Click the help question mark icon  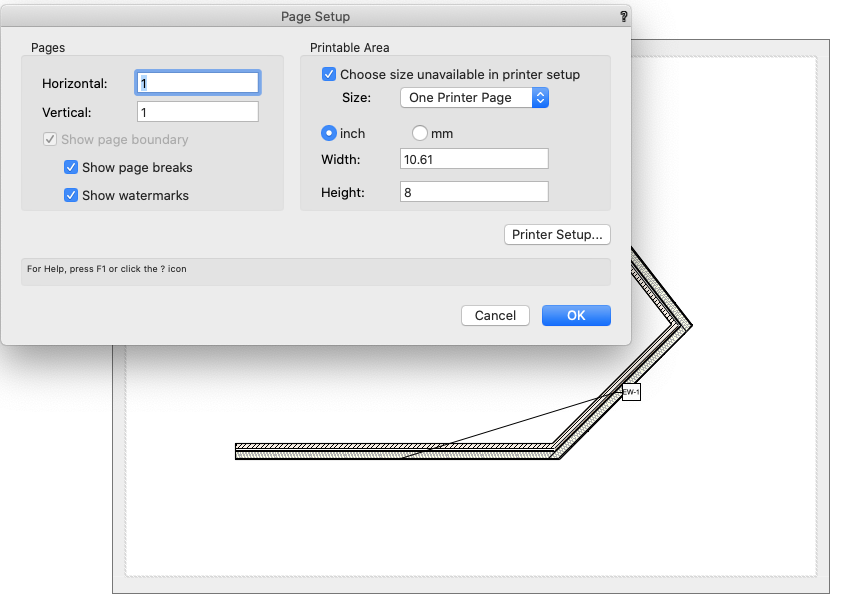(x=623, y=16)
